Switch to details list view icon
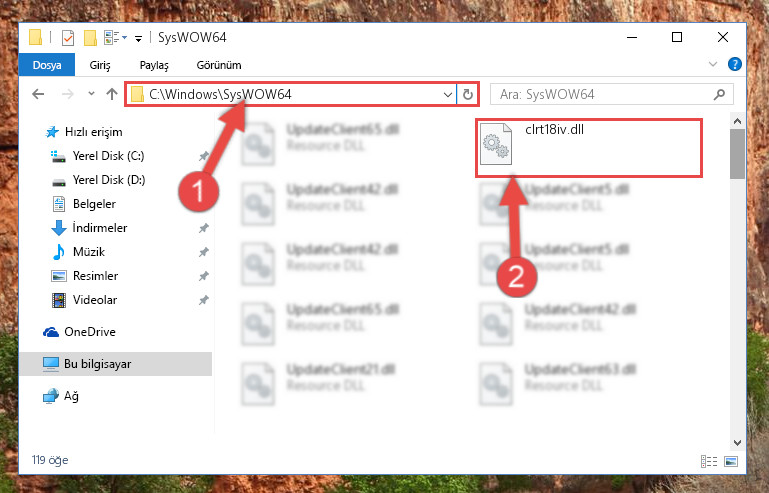 coord(709,461)
